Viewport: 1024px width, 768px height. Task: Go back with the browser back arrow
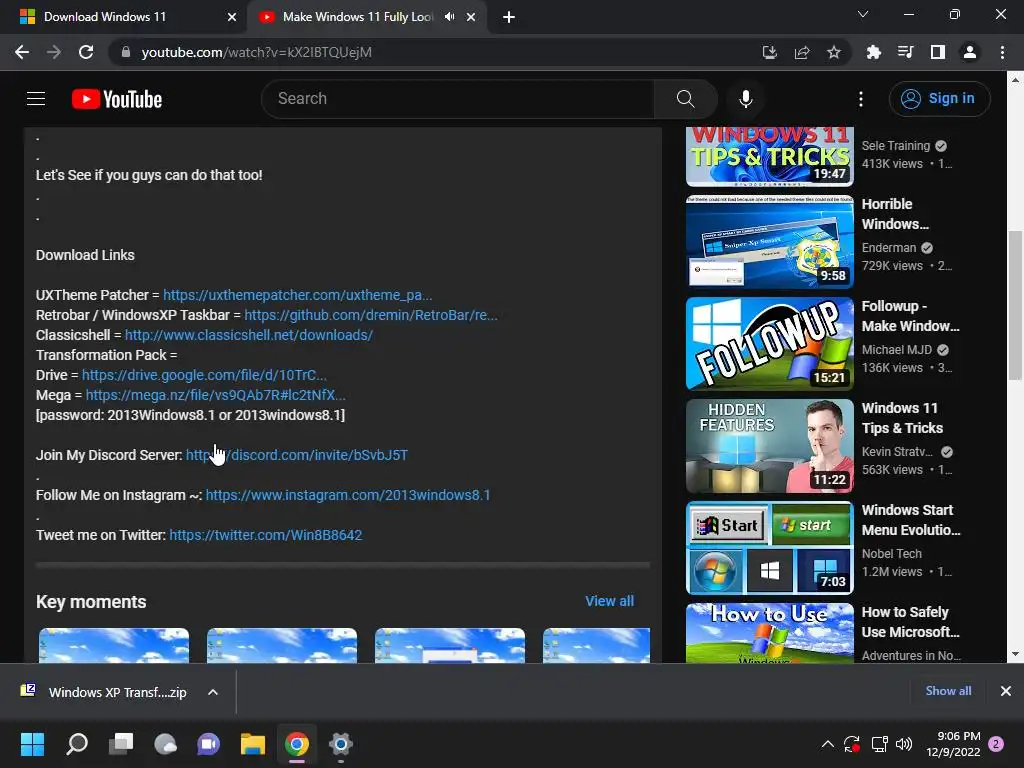pos(22,52)
